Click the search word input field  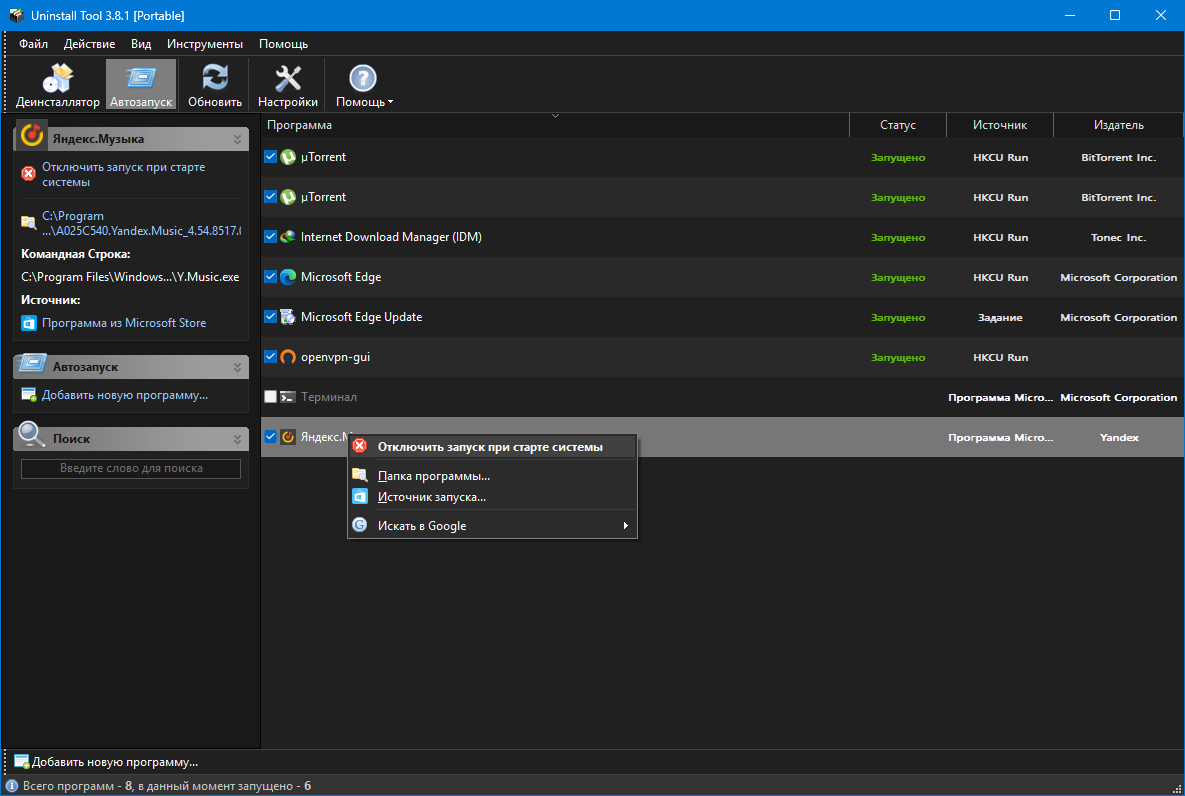[x=131, y=468]
